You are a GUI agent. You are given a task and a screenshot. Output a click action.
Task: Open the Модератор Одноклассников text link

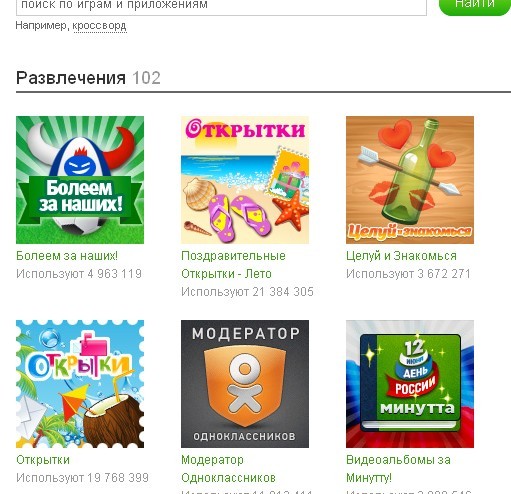pos(228,469)
